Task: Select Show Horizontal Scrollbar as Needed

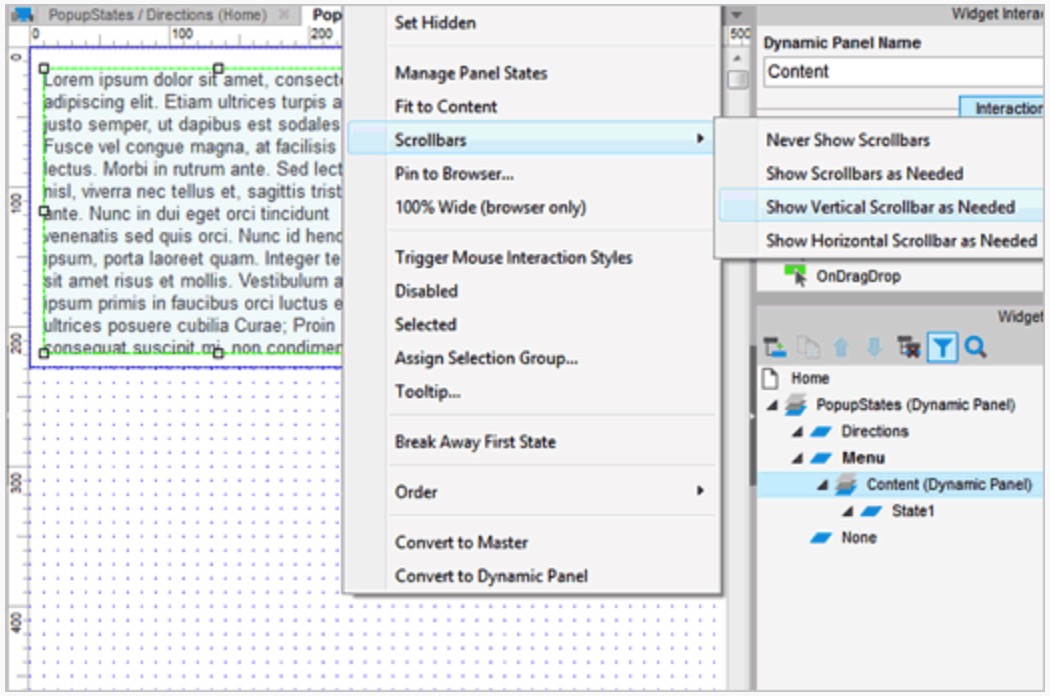Action: [881, 240]
